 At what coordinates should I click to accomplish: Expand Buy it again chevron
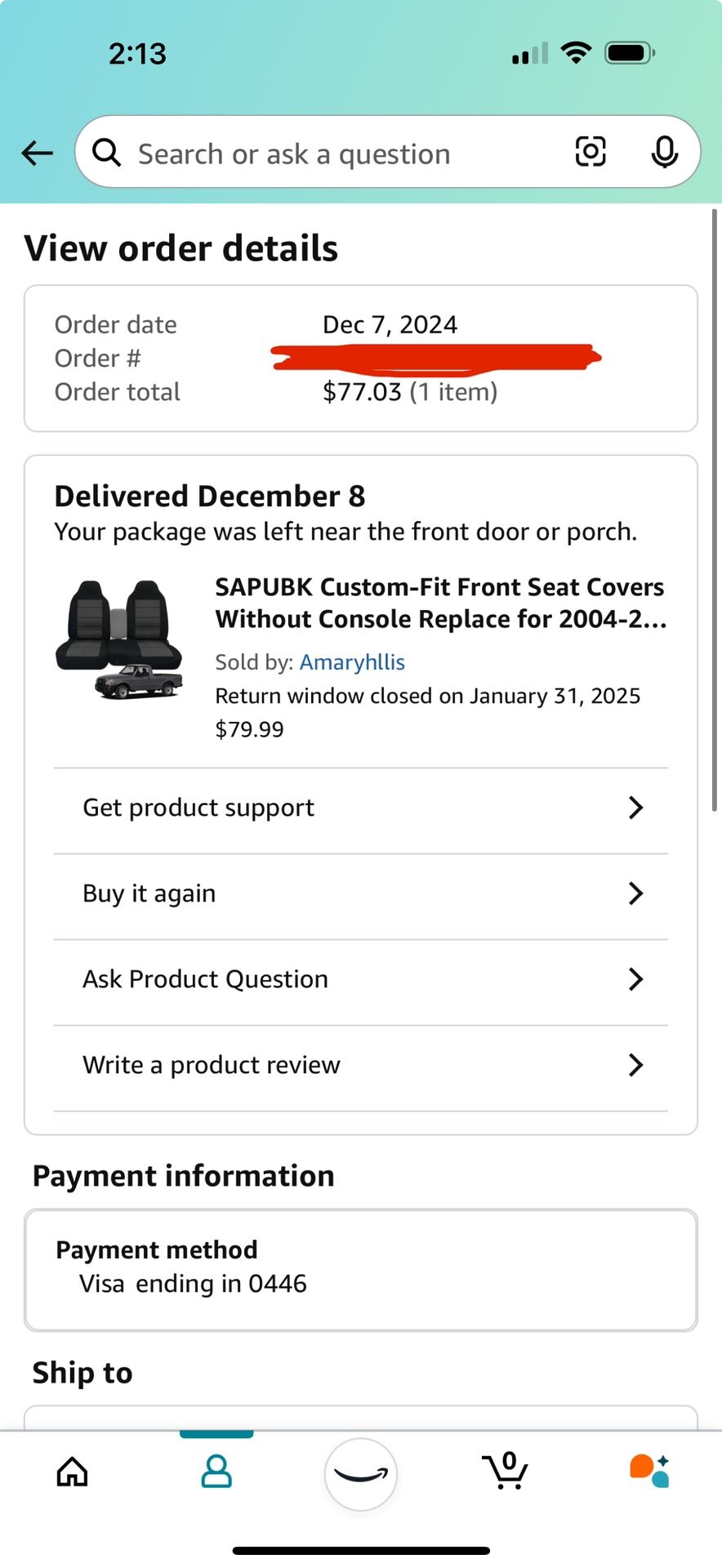[635, 893]
